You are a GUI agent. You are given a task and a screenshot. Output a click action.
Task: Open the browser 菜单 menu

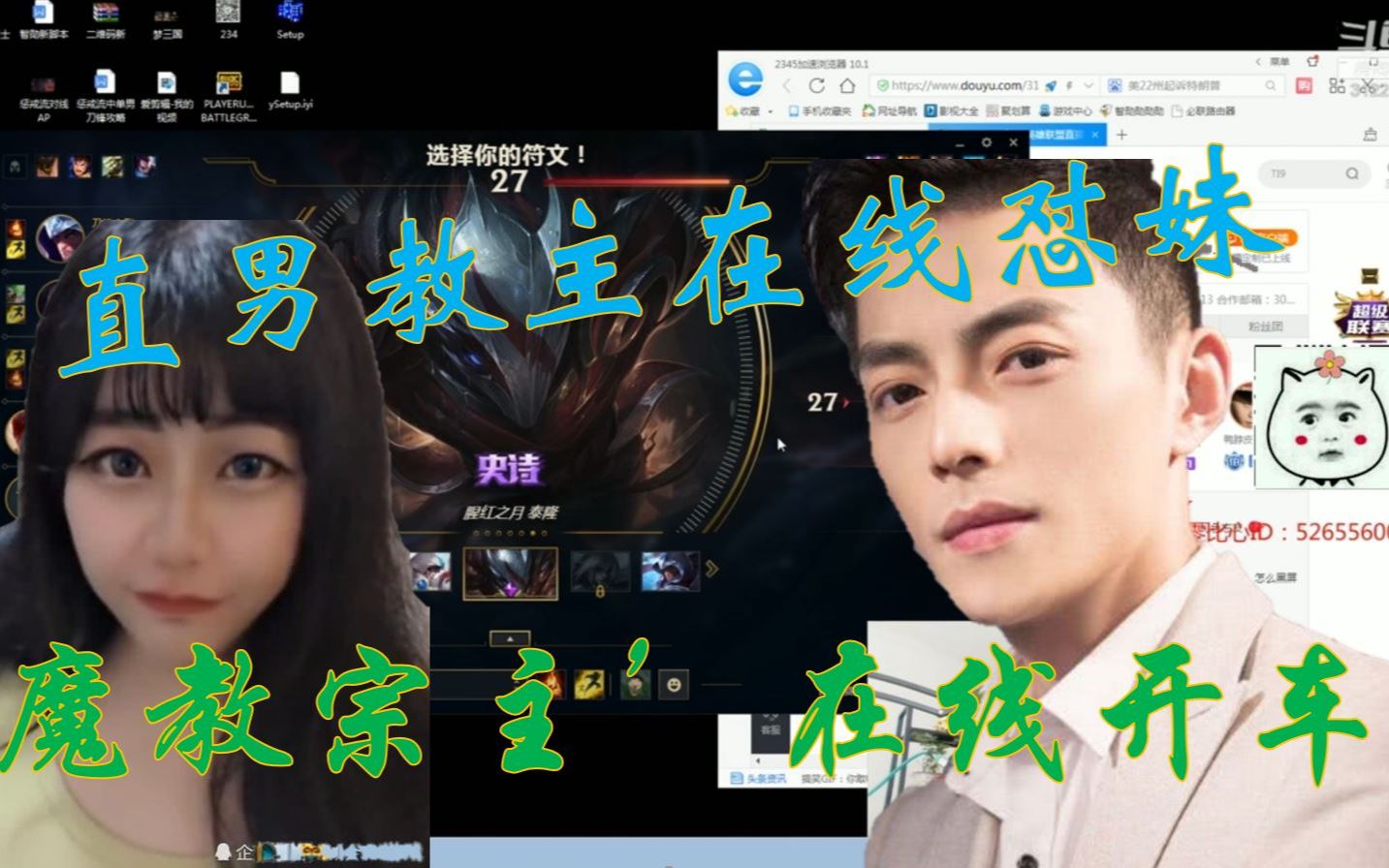pyautogui.click(x=1279, y=62)
